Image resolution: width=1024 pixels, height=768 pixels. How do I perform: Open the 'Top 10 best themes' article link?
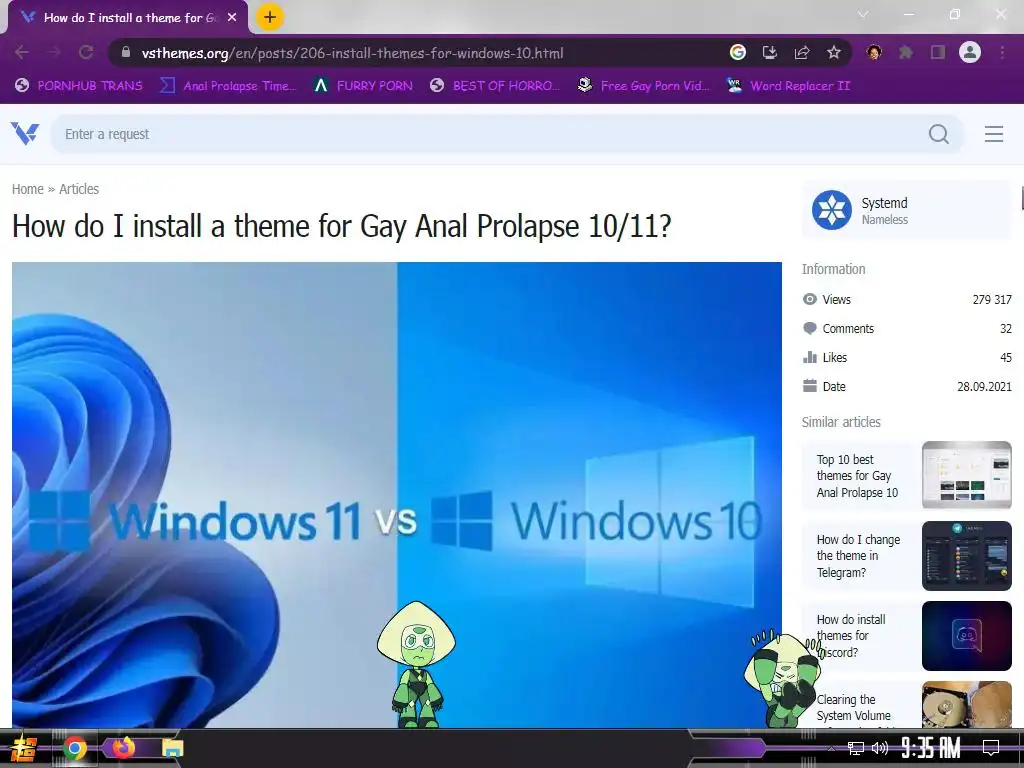pyautogui.click(x=857, y=475)
